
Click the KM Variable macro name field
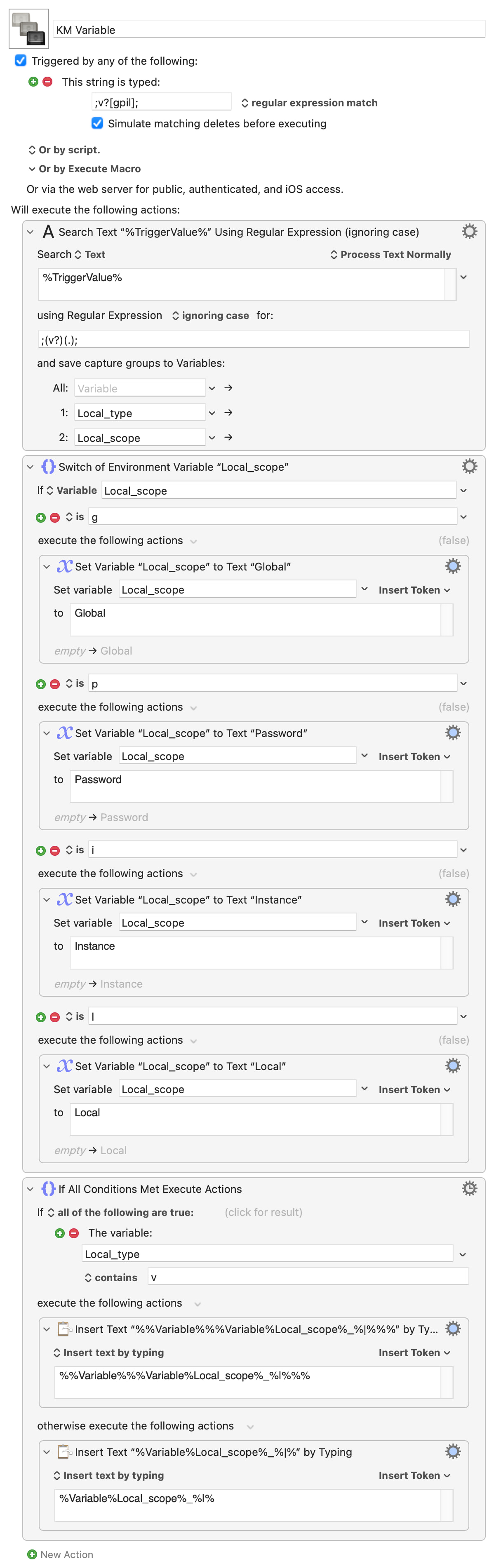pos(268,30)
